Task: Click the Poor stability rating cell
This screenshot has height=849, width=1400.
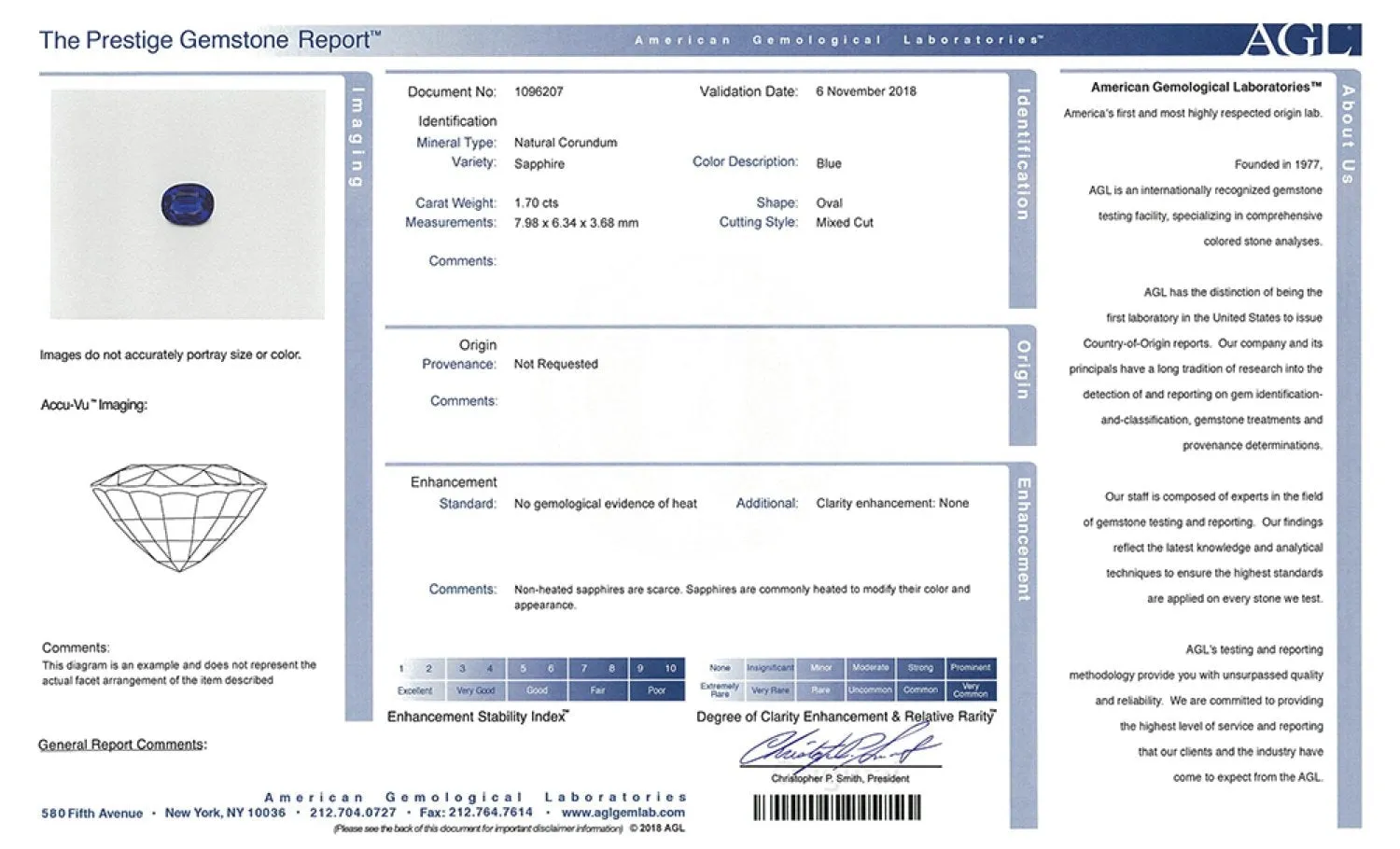Action: tap(656, 690)
